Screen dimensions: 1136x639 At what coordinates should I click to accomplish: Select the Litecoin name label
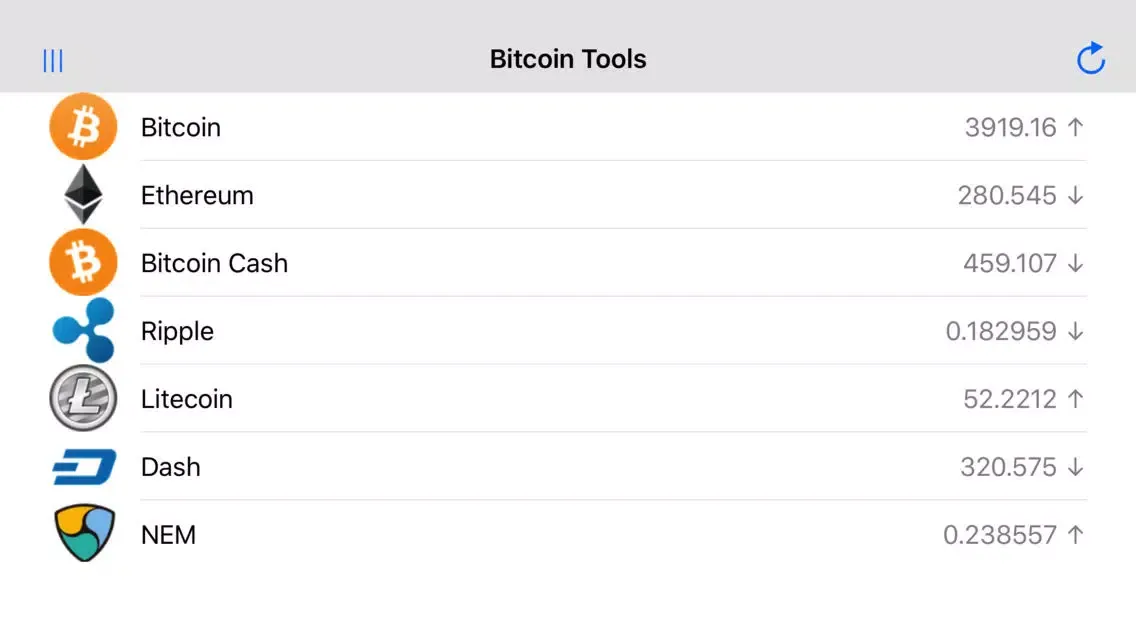tap(186, 399)
